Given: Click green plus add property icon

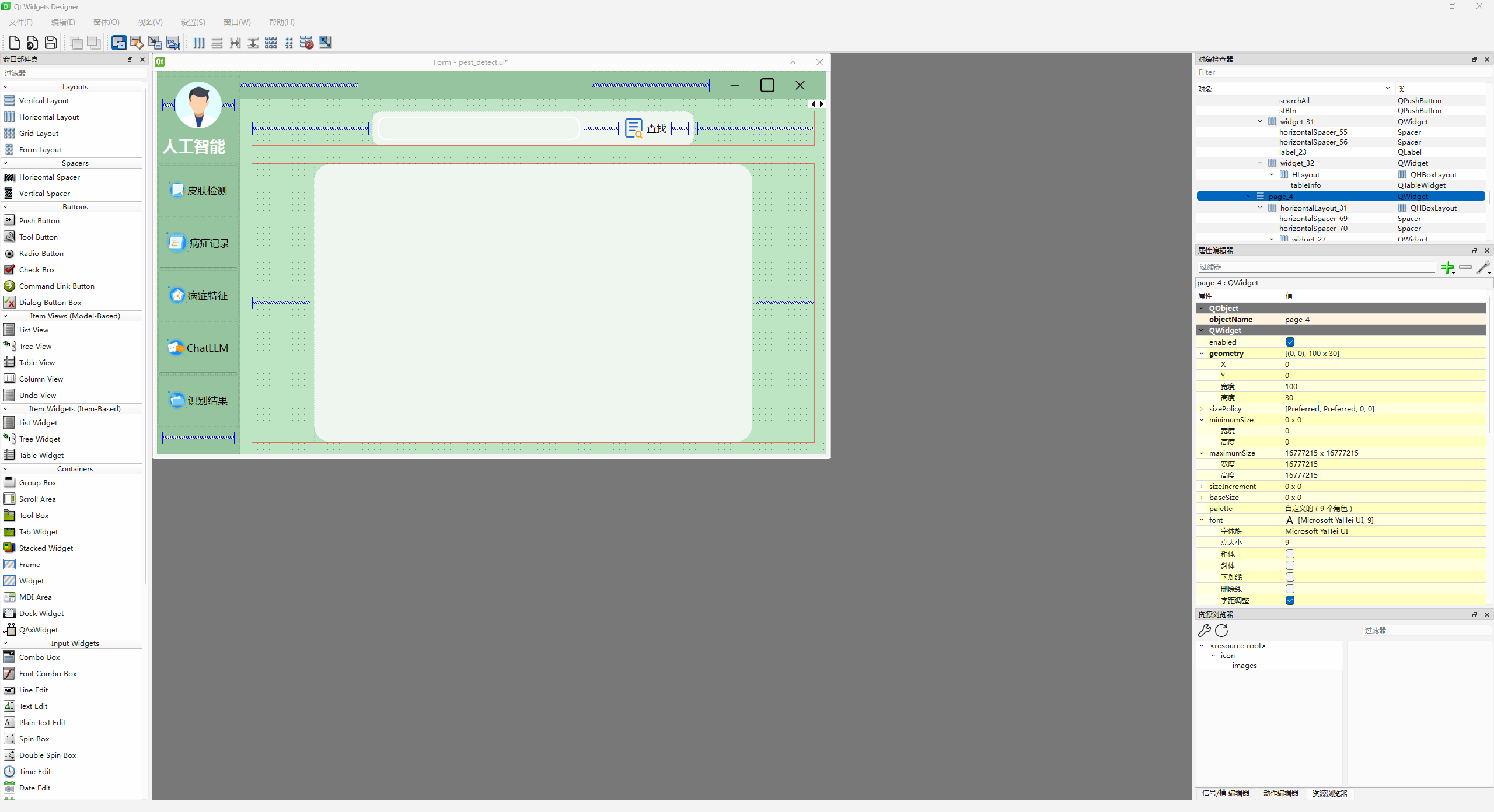Looking at the screenshot, I should 1447,268.
